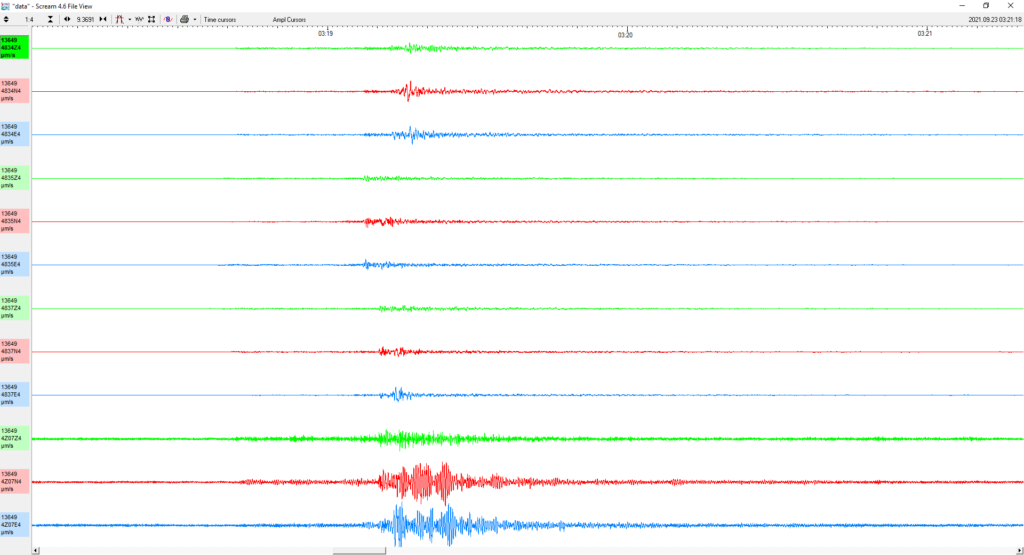Click the printer icon

point(185,20)
